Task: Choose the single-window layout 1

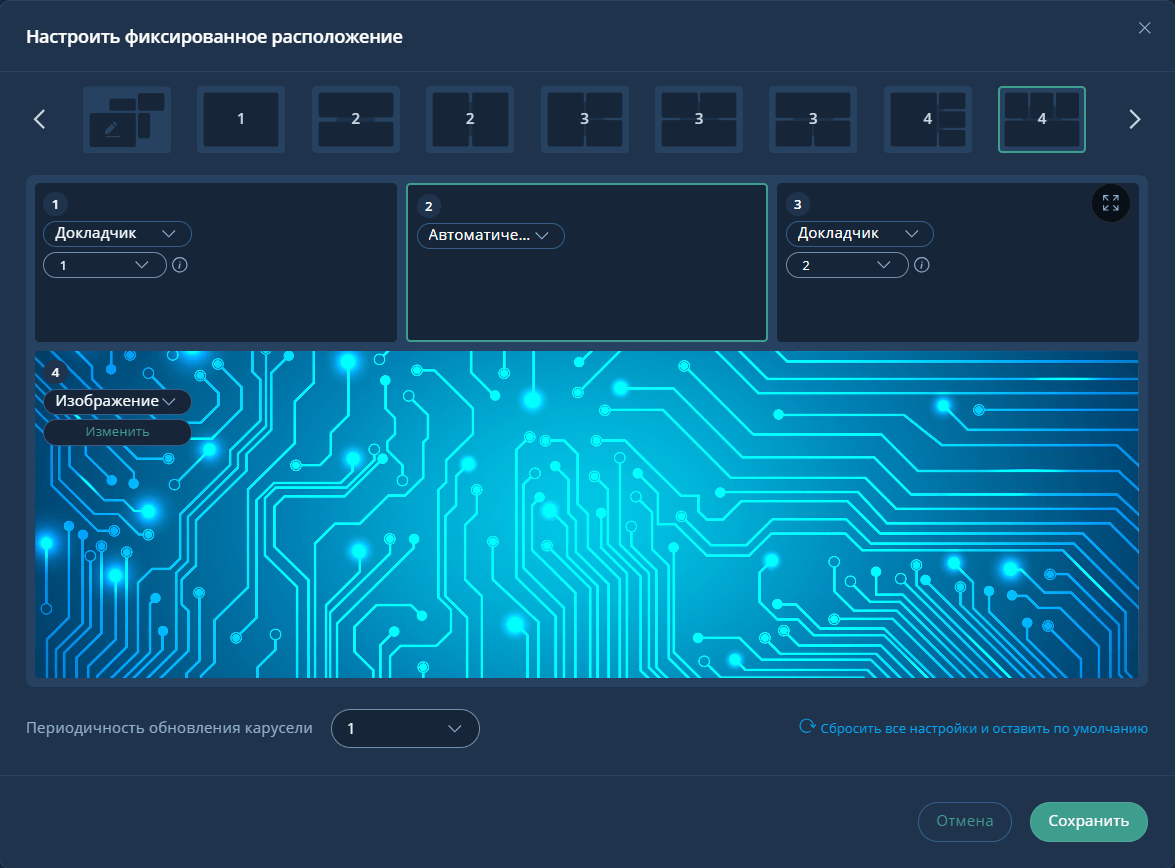Action: [x=241, y=119]
